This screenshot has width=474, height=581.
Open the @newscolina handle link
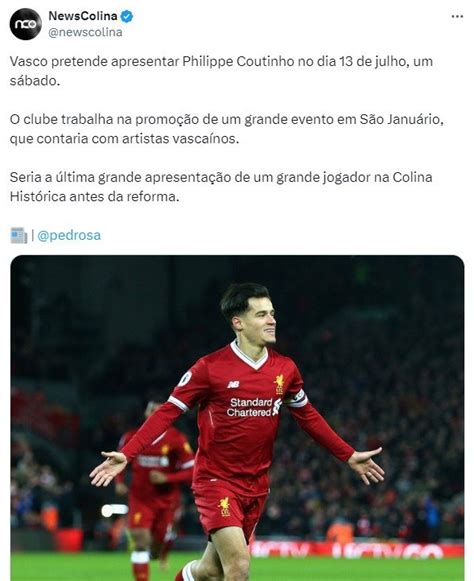85,32
